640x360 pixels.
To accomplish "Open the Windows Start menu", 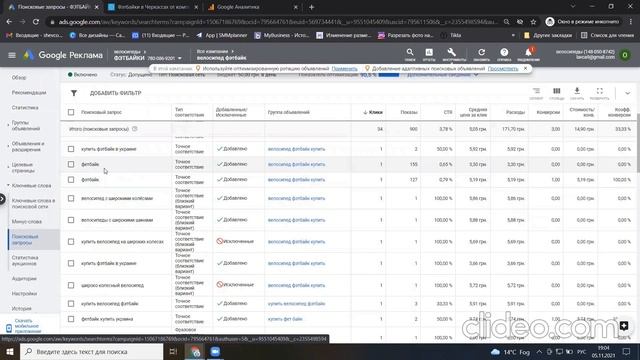I will tap(10, 351).
